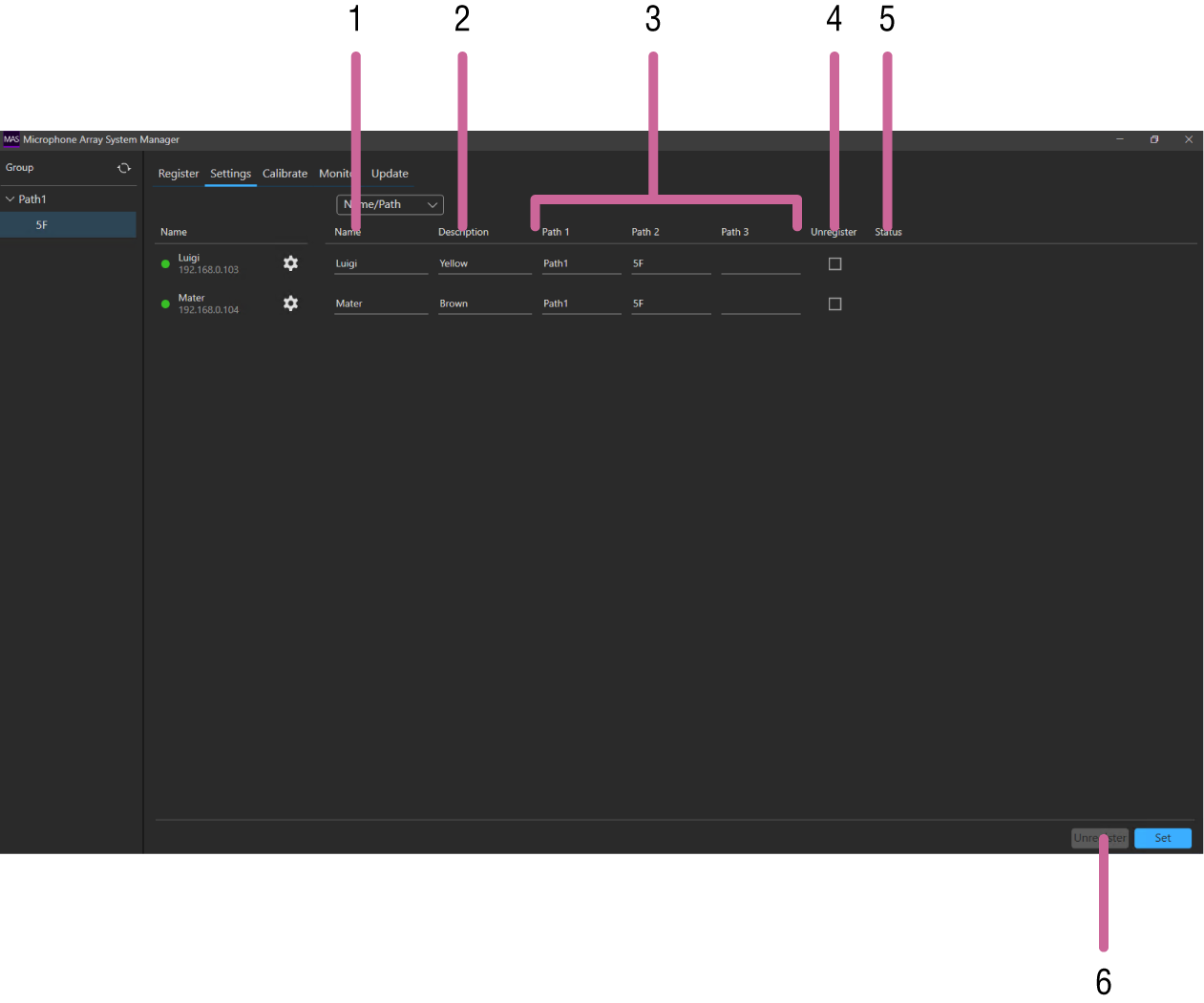
Task: Click the refresh icon beside Group
Action: coord(123,168)
